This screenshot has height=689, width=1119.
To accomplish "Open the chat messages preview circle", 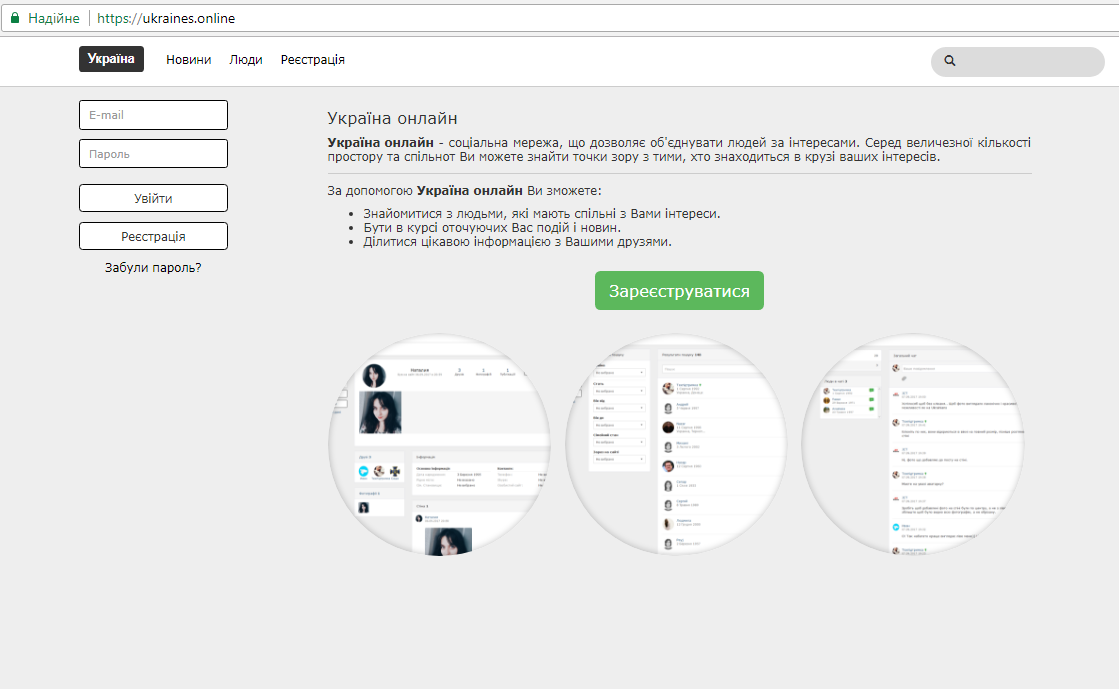I will click(912, 444).
